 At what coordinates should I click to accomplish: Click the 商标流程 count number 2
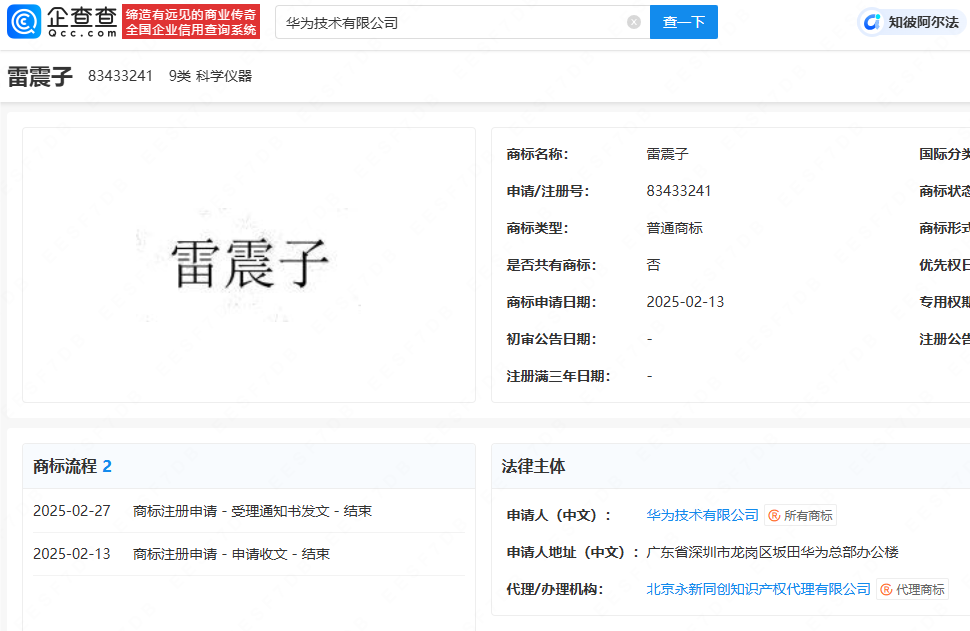click(x=107, y=466)
